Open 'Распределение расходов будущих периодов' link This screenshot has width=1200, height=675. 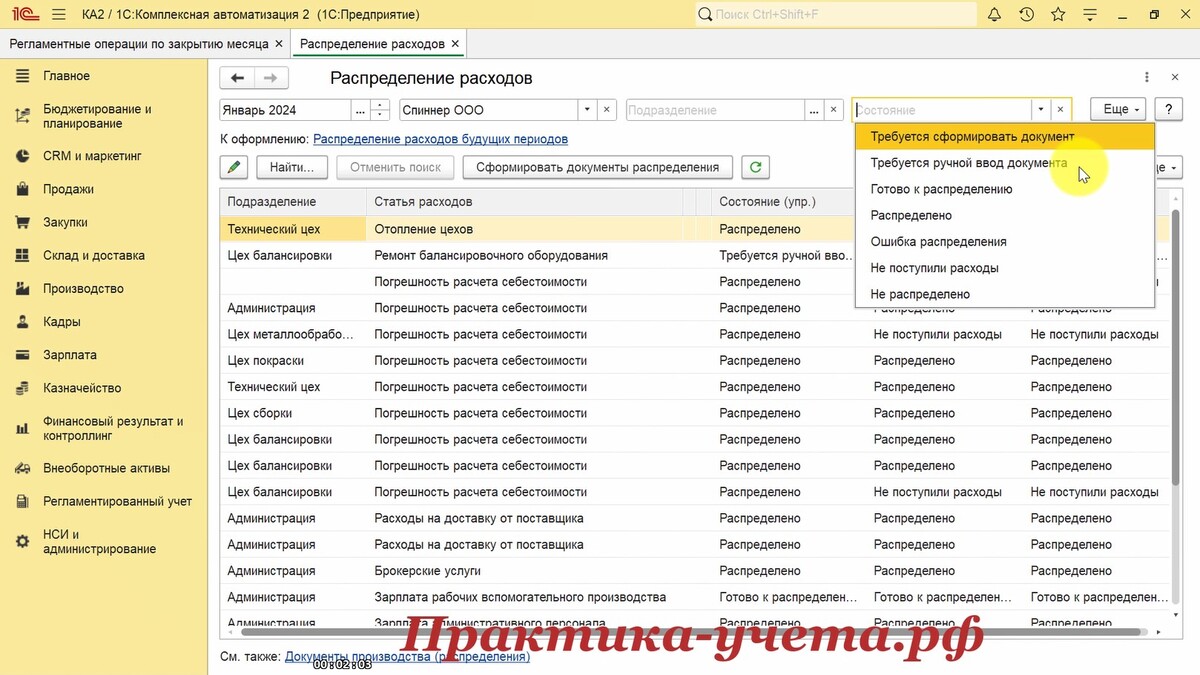[x=440, y=139]
